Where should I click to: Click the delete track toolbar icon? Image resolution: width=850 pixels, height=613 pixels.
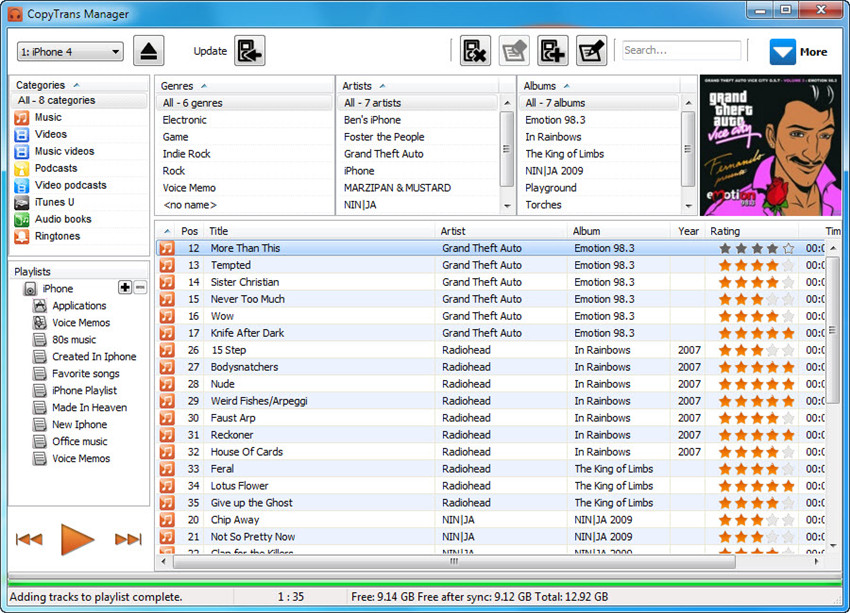click(x=475, y=51)
